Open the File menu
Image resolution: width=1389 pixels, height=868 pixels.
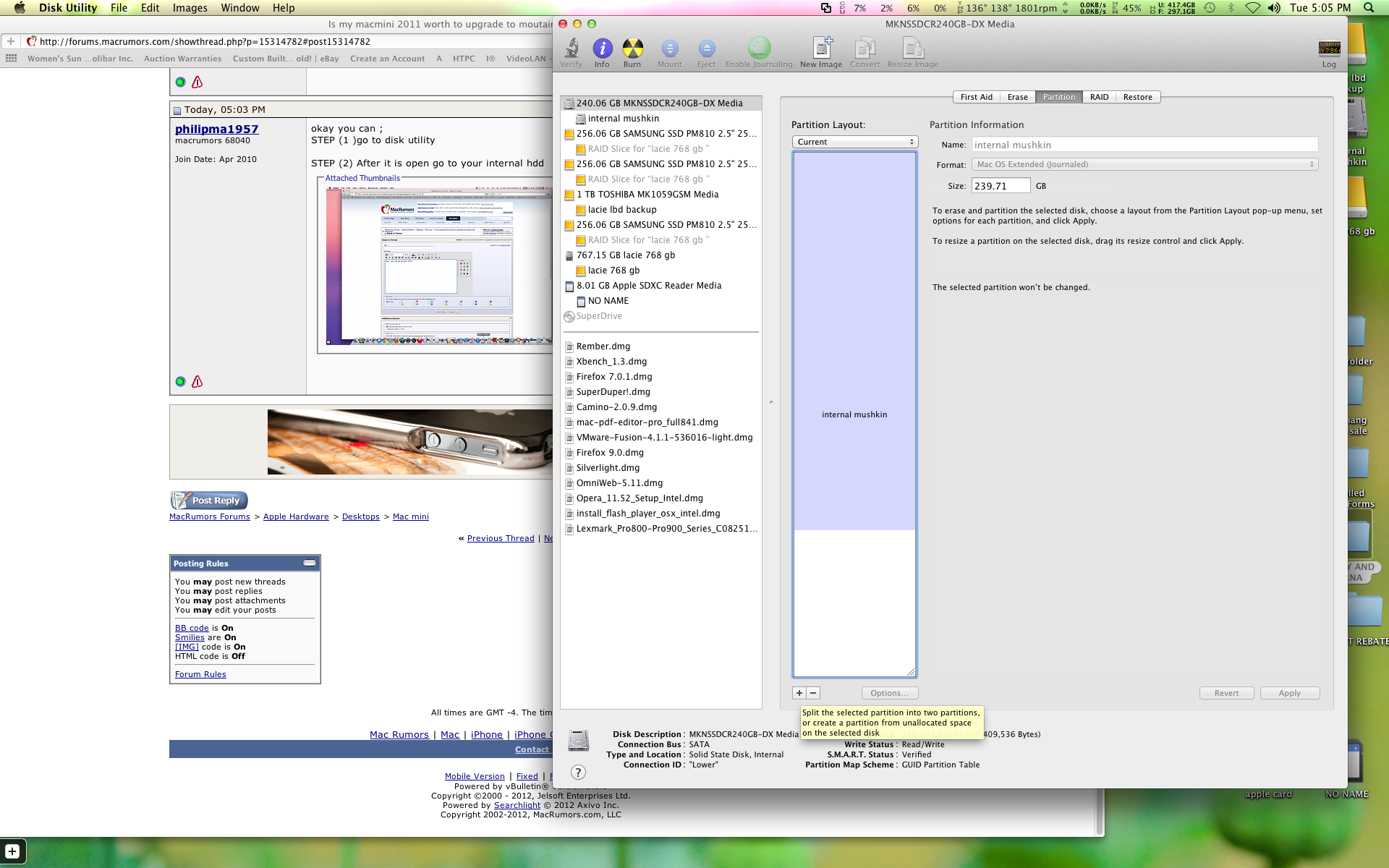pos(119,8)
